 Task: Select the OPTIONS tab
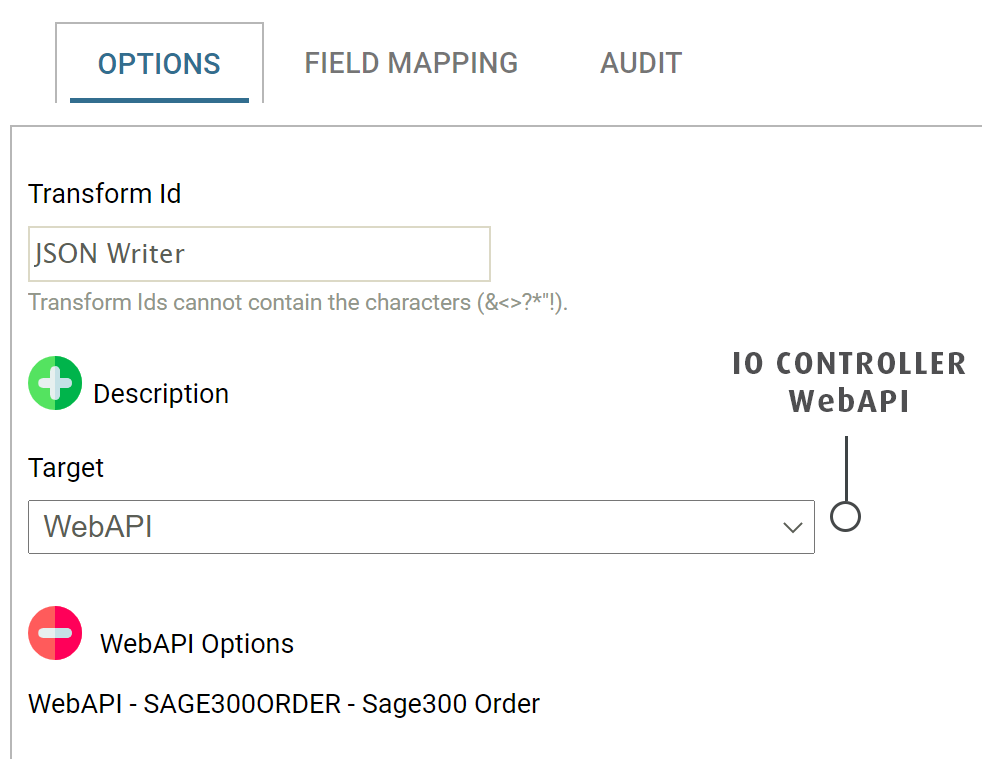click(x=159, y=64)
